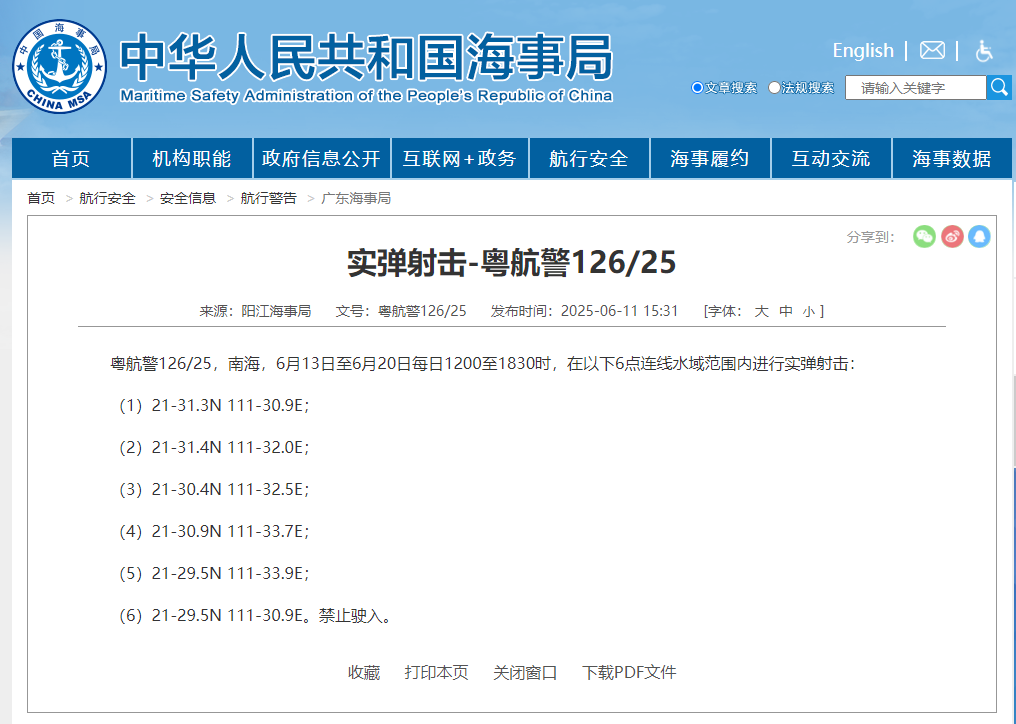
Task: Open the 航行安全 menu
Action: 589,158
